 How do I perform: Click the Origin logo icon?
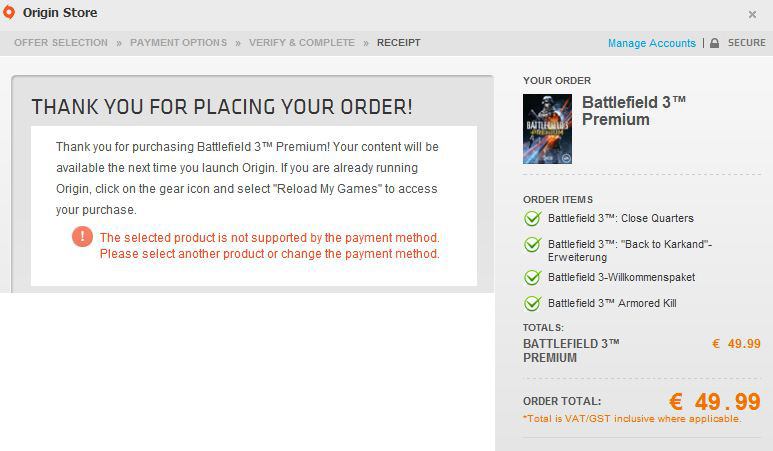pyautogui.click(x=9, y=12)
